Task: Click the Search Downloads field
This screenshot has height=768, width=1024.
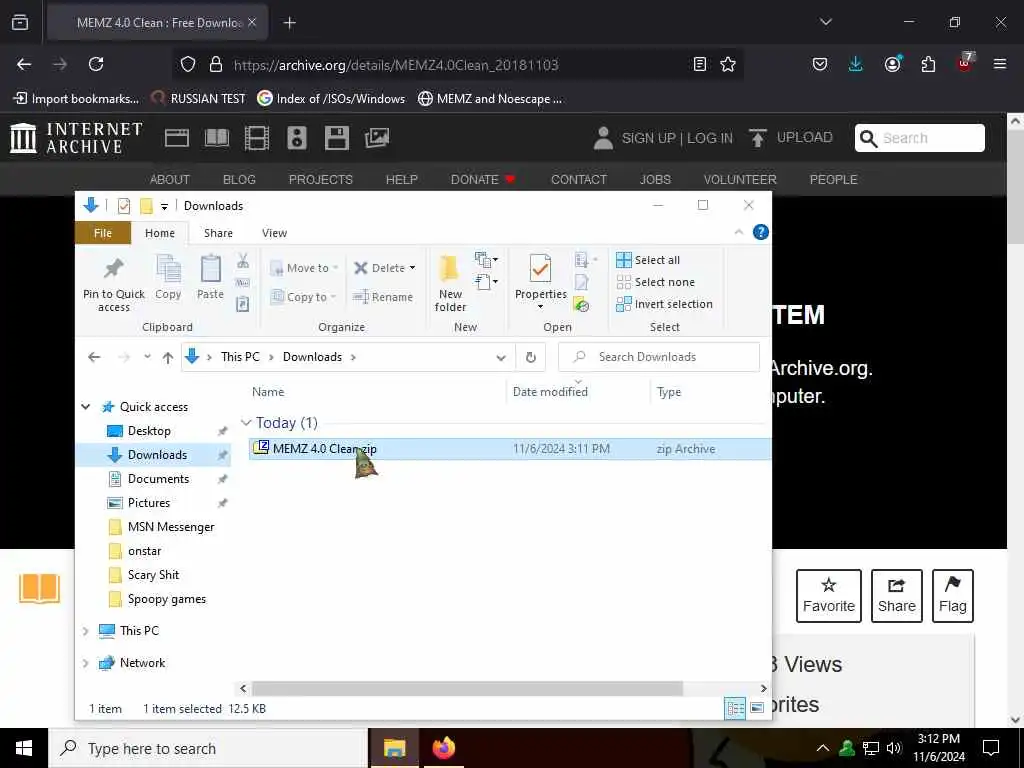Action: [659, 357]
